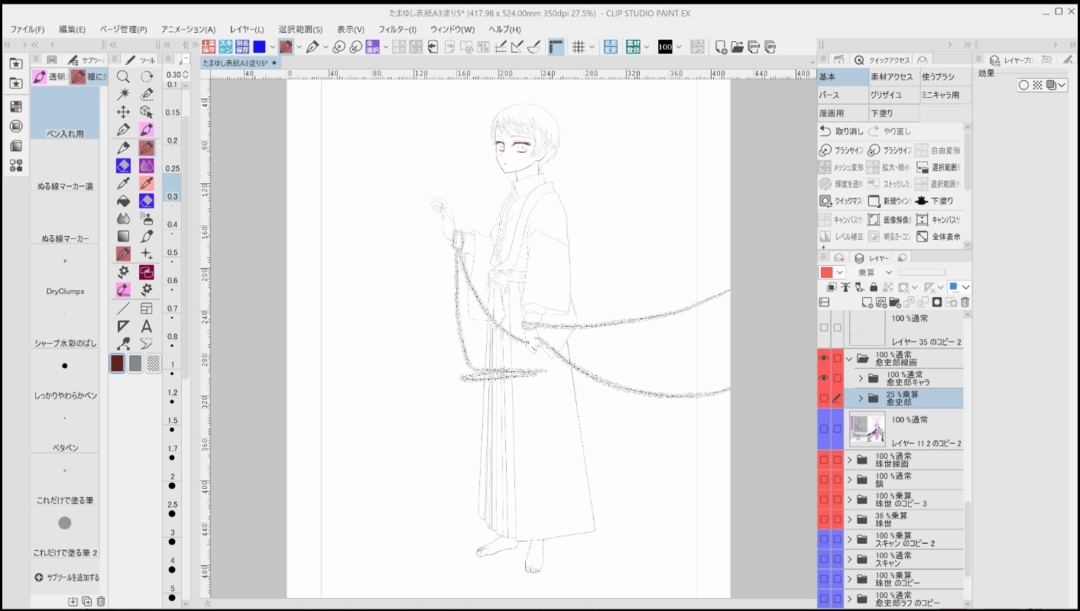This screenshot has width=1080, height=611.
Task: Open the レイヤー(L) menu
Action: [x=247, y=29]
